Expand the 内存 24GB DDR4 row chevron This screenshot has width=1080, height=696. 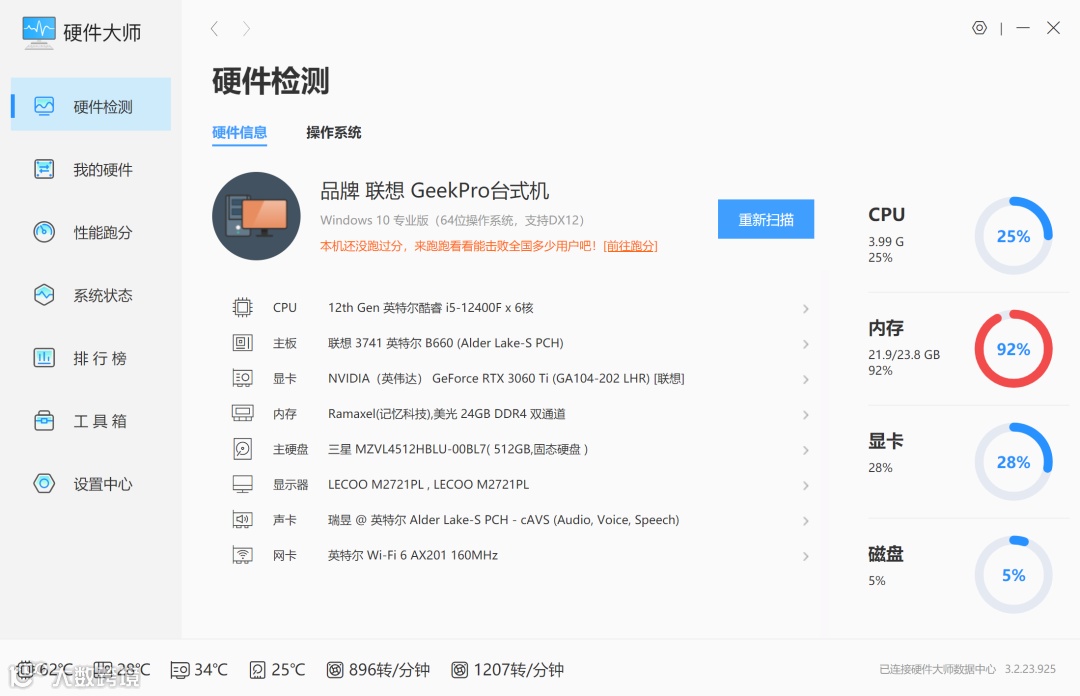pos(805,415)
